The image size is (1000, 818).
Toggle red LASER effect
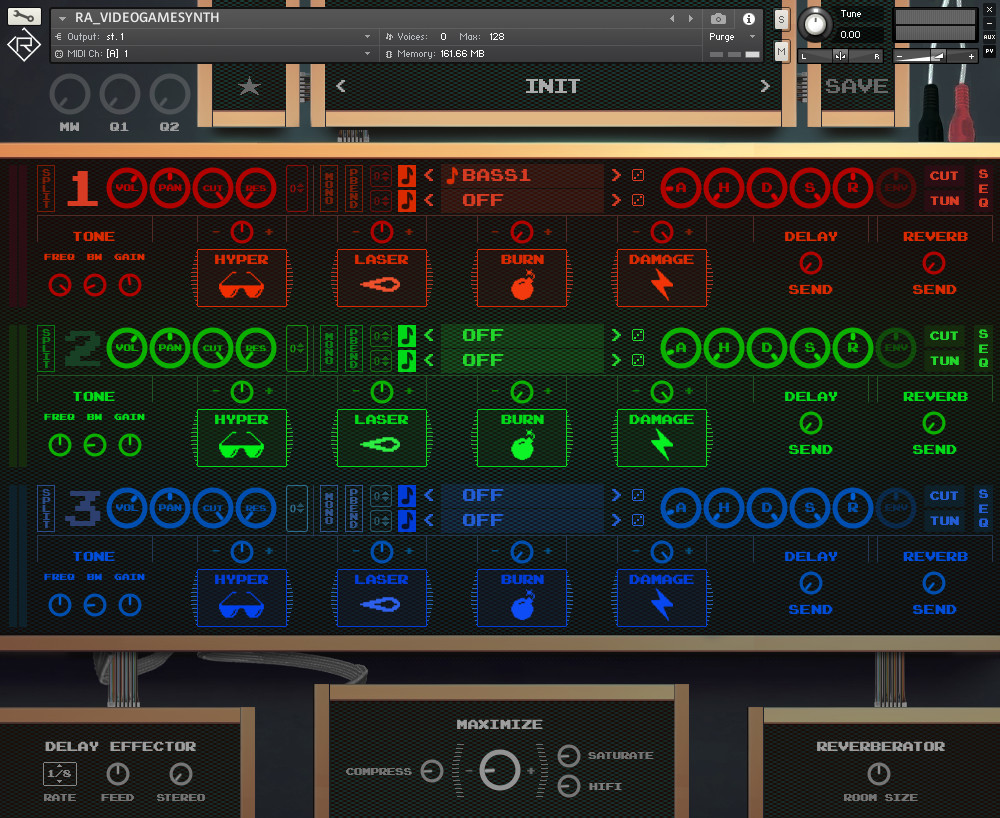381,278
